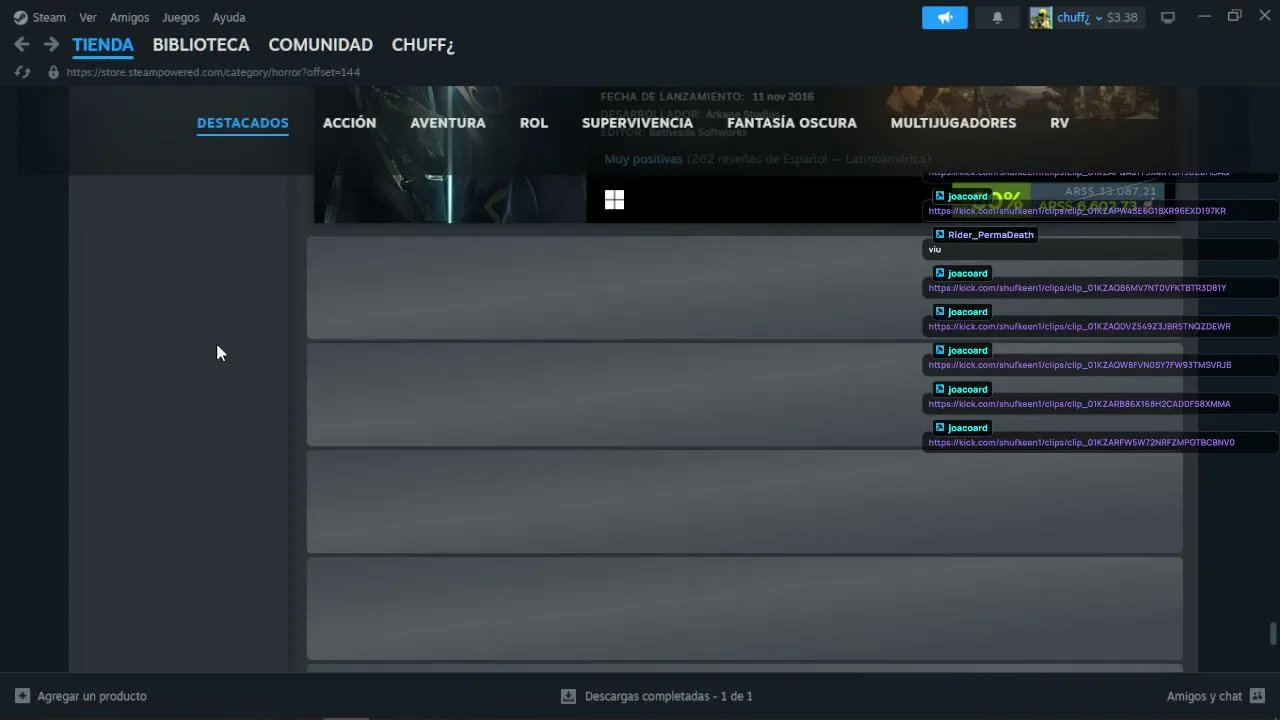Switch to Big Picture mode
This screenshot has width=1280, height=720.
pyautogui.click(x=1168, y=17)
